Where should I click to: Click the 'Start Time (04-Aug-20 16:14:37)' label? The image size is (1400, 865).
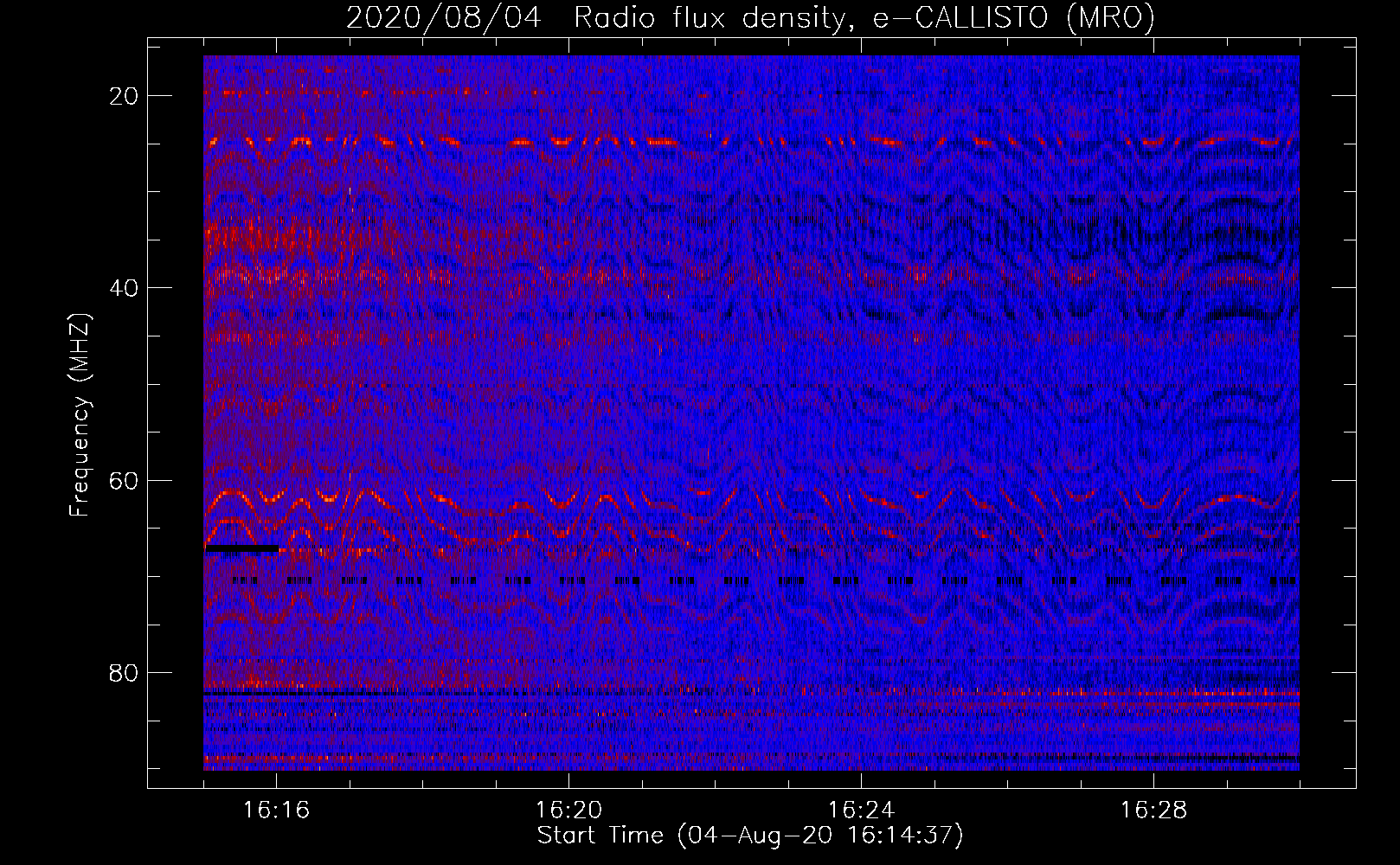750,836
